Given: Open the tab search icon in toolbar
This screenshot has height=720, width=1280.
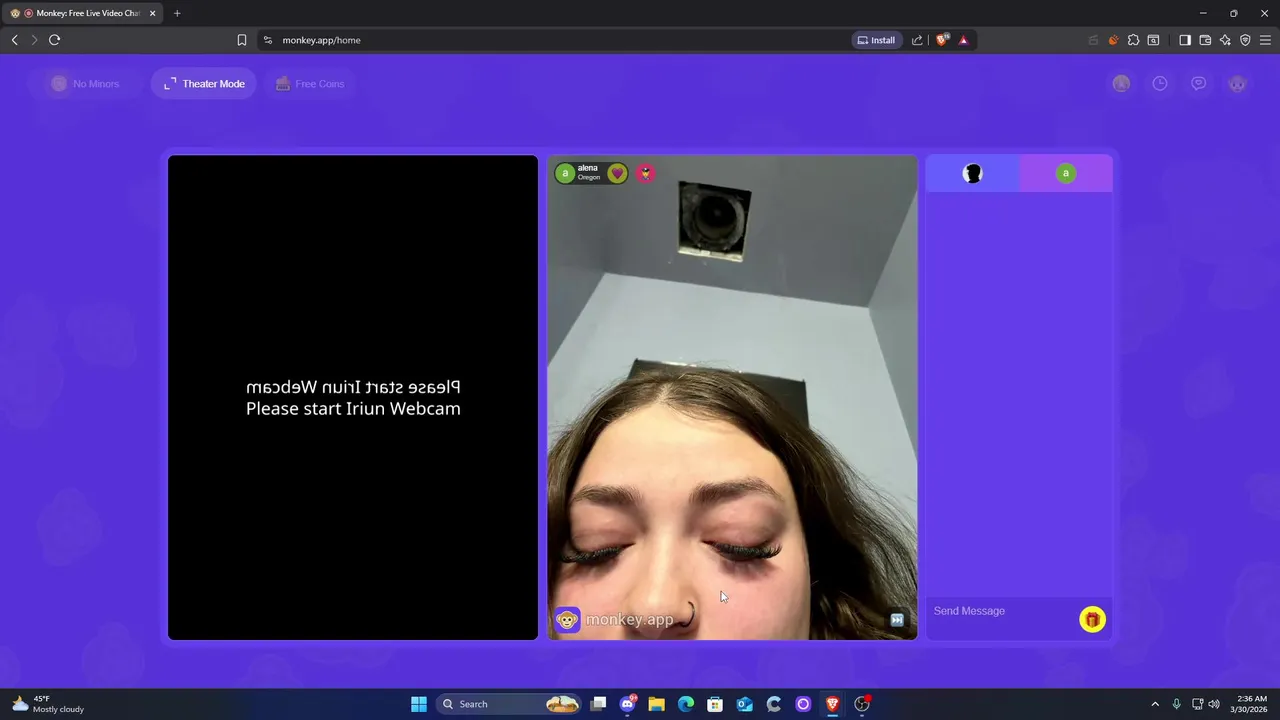Looking at the screenshot, I should coord(1153,40).
